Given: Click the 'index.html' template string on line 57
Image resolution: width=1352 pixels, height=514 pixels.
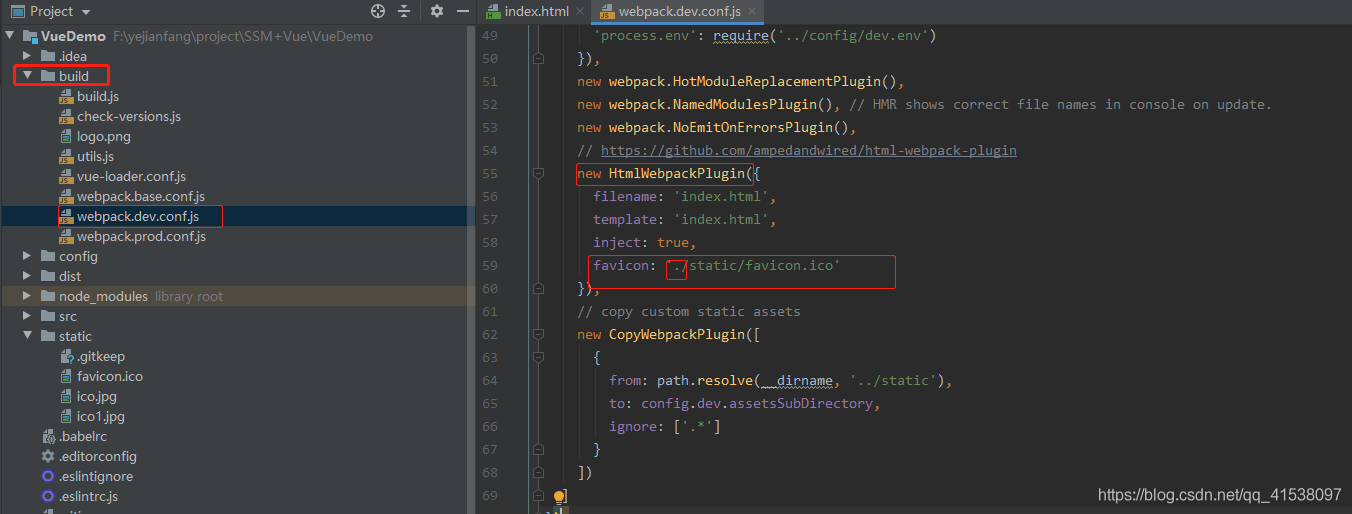Looking at the screenshot, I should point(724,219).
